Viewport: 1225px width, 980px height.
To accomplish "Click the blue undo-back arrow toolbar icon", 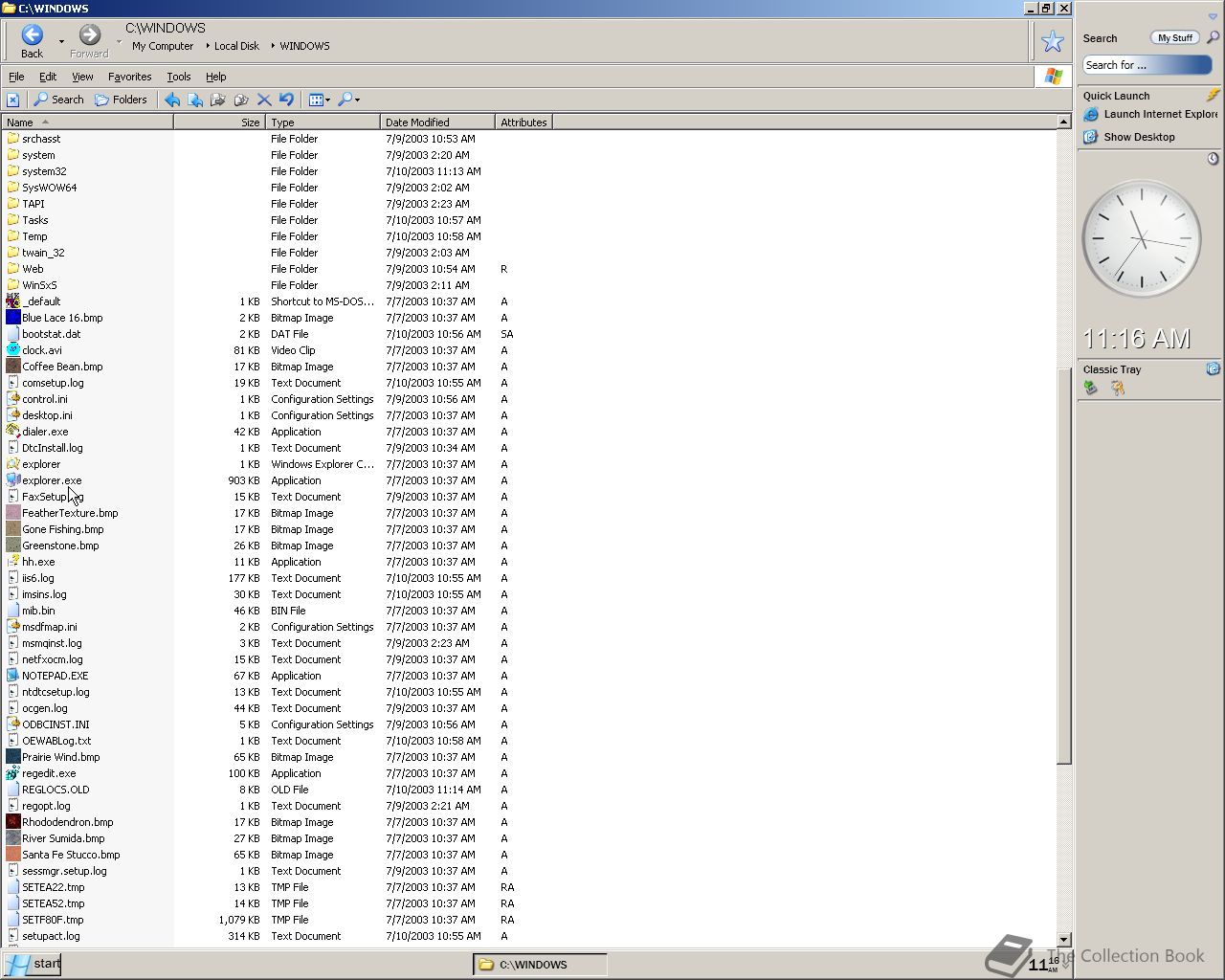I will [172, 100].
